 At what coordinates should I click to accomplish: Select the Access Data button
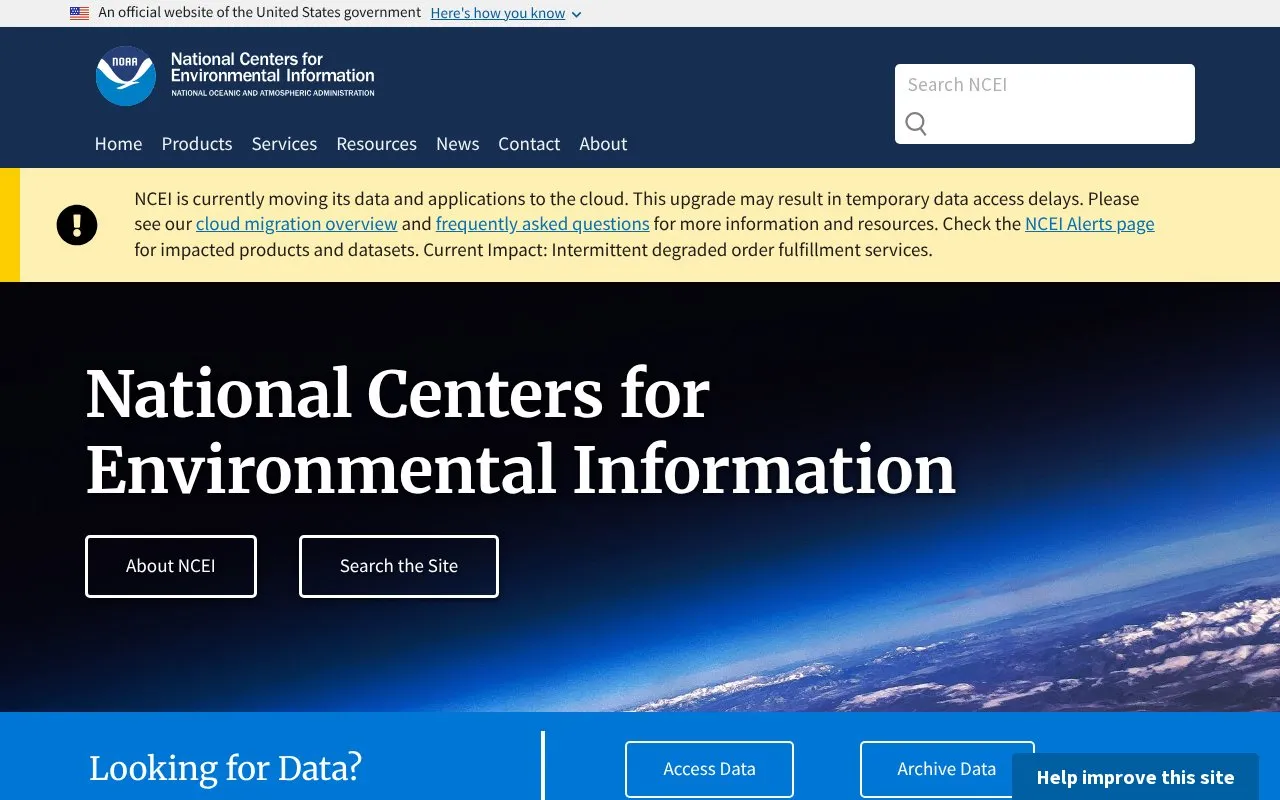(x=709, y=769)
